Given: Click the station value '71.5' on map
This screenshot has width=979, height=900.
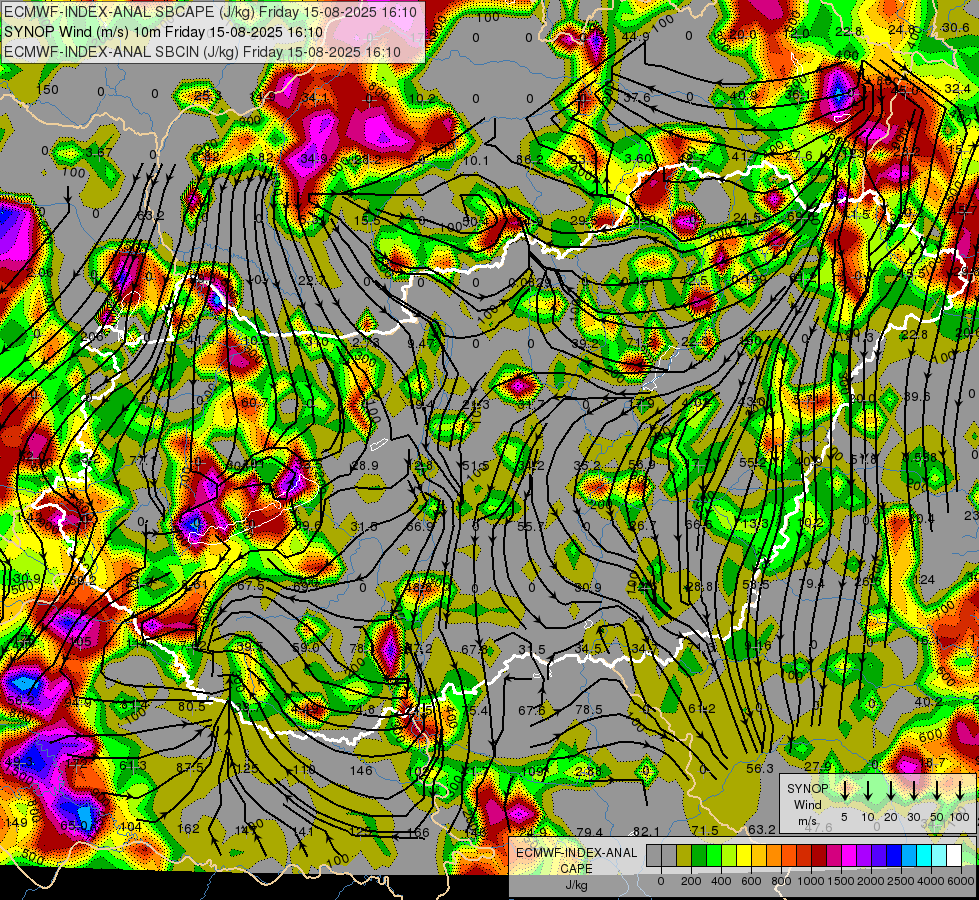Looking at the screenshot, I should (x=705, y=830).
